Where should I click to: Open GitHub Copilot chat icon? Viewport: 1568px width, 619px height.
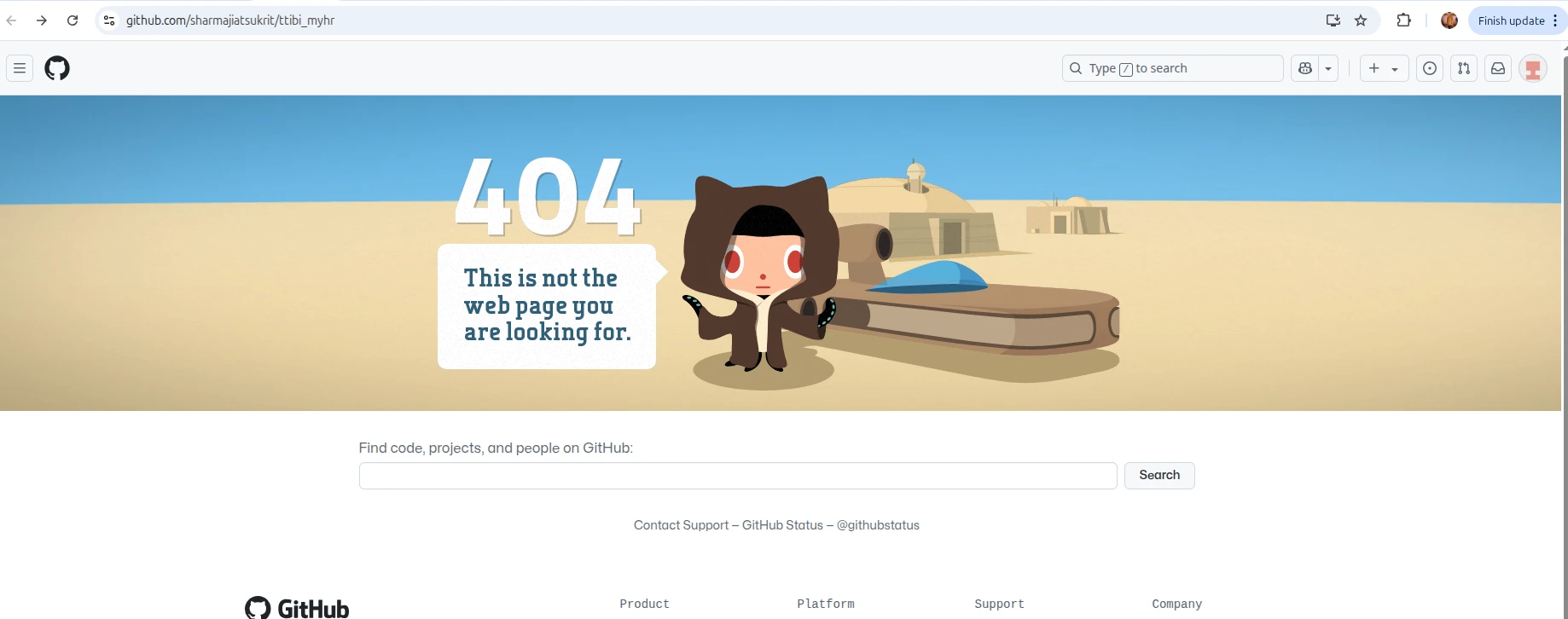click(x=1304, y=68)
